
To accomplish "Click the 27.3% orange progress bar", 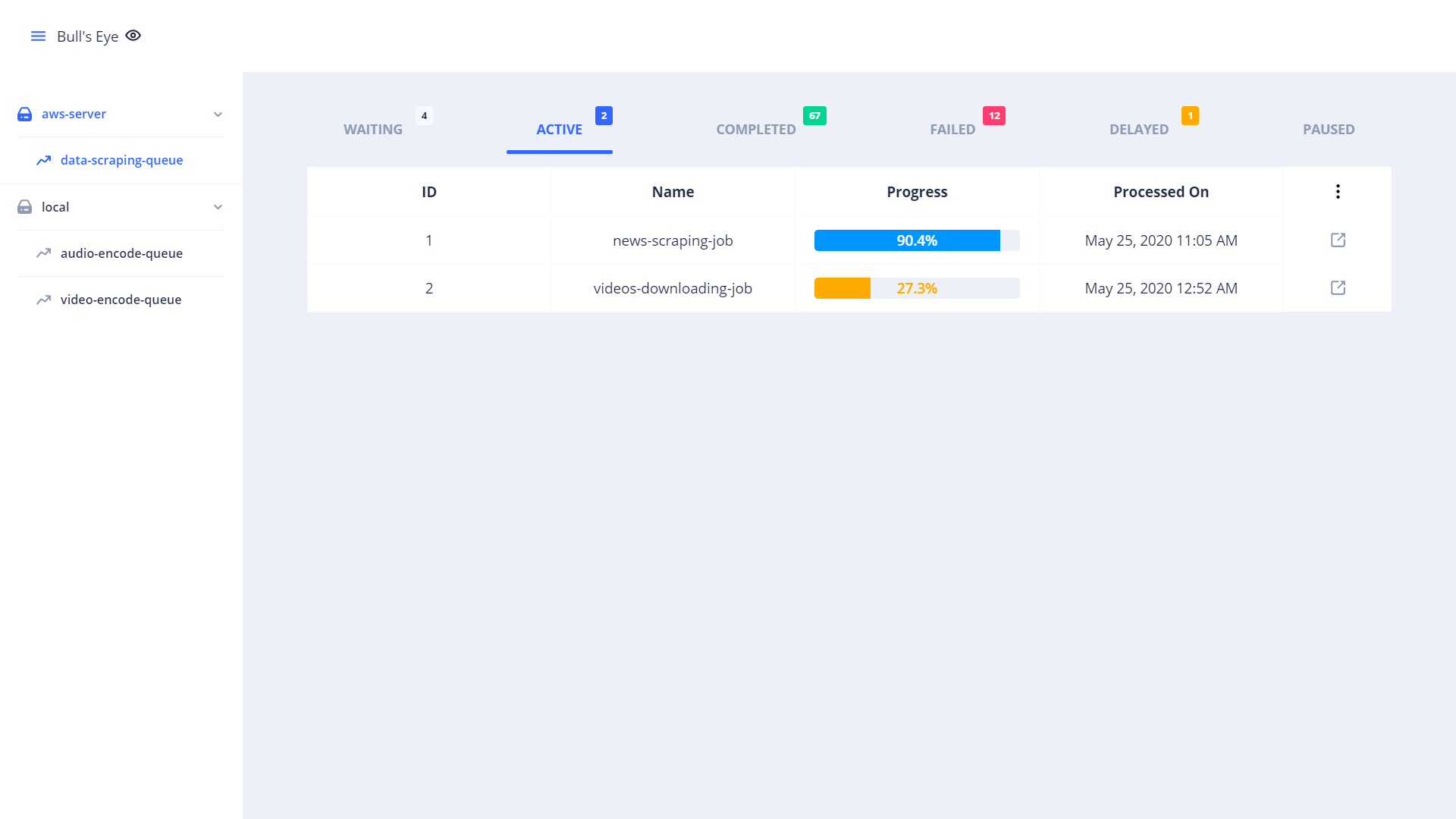I will [916, 288].
